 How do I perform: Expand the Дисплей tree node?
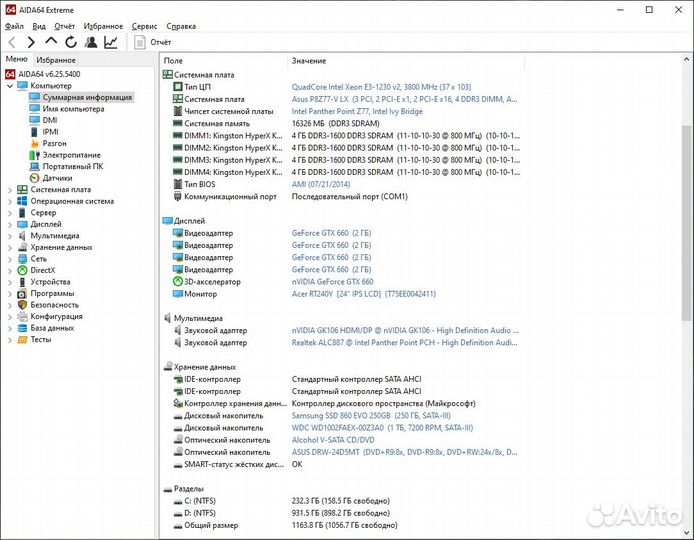point(10,224)
